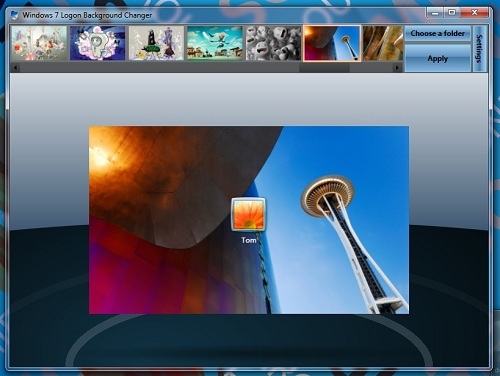Viewport: 500px width, 376px height.
Task: Minimize the Logon Background Changer window
Action: coord(435,13)
